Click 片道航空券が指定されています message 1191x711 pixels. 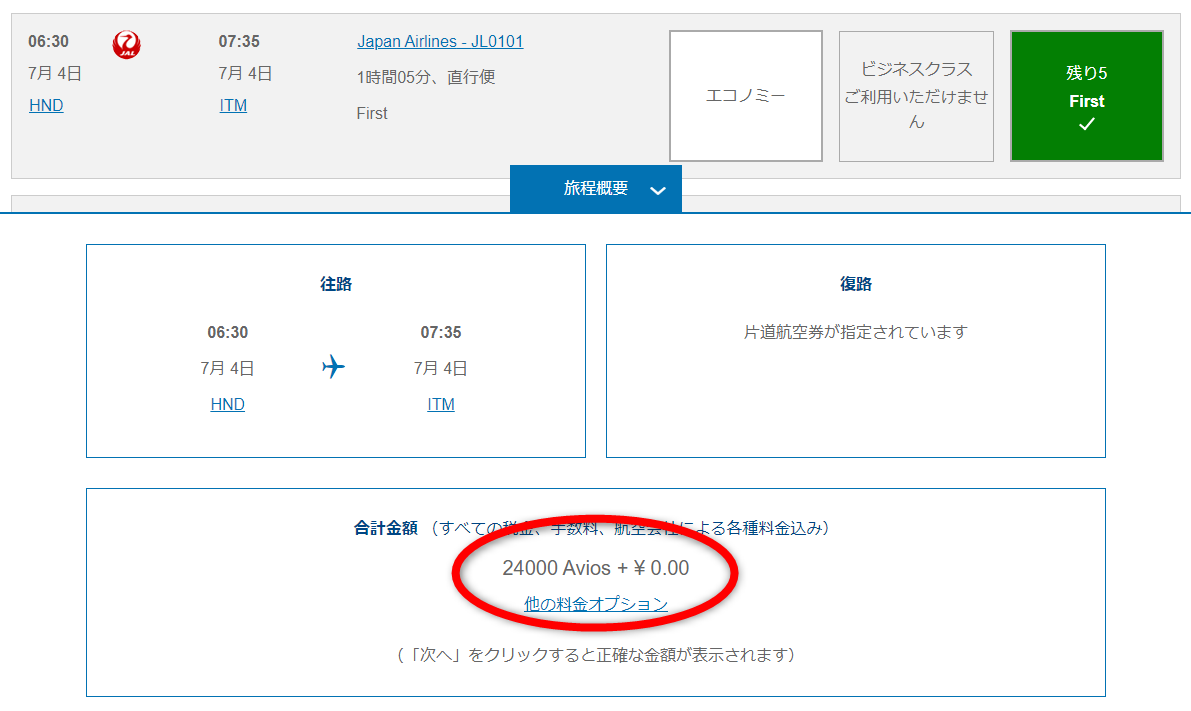[x=856, y=333]
